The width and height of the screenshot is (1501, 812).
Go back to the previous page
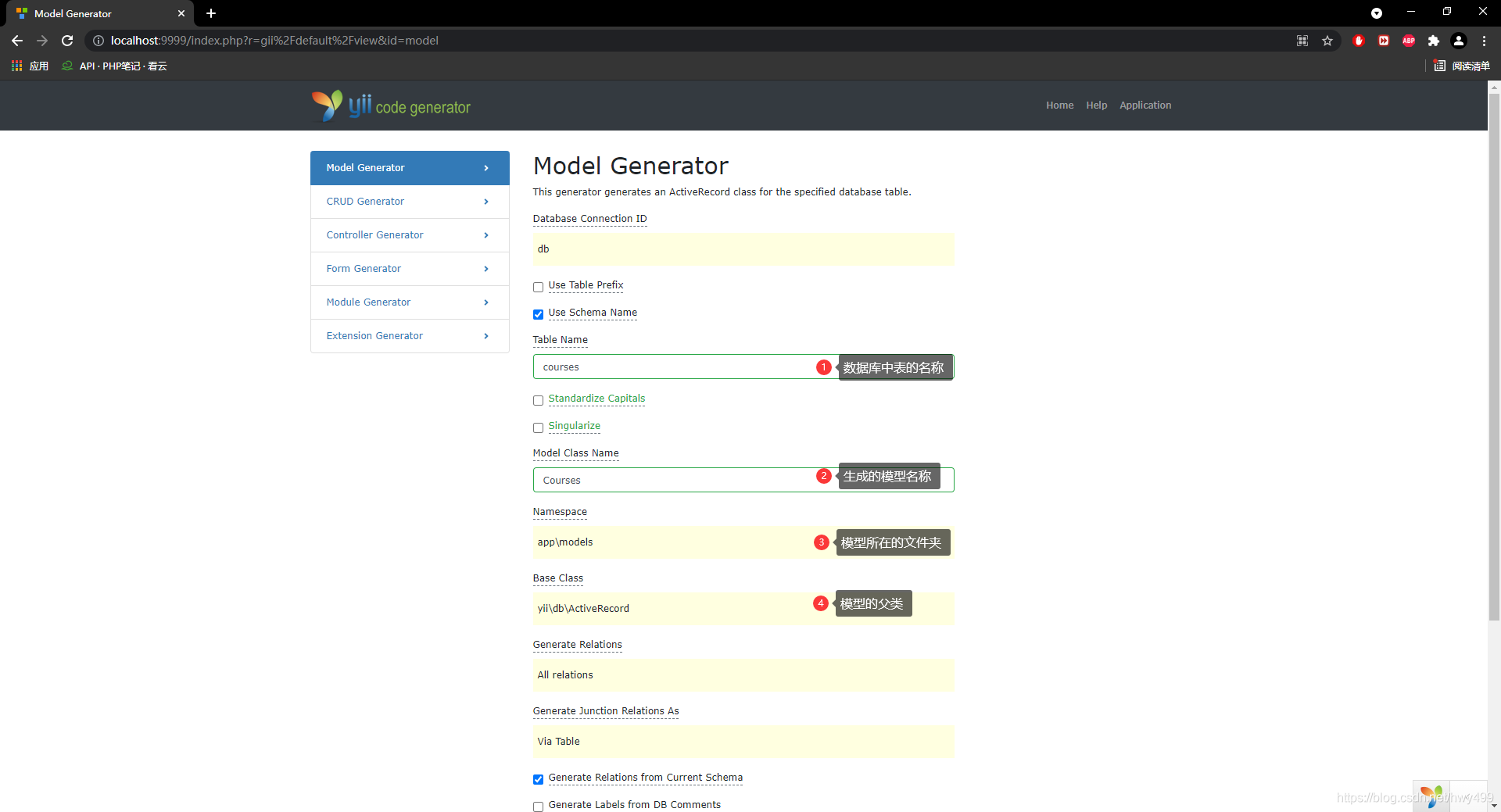click(x=17, y=41)
